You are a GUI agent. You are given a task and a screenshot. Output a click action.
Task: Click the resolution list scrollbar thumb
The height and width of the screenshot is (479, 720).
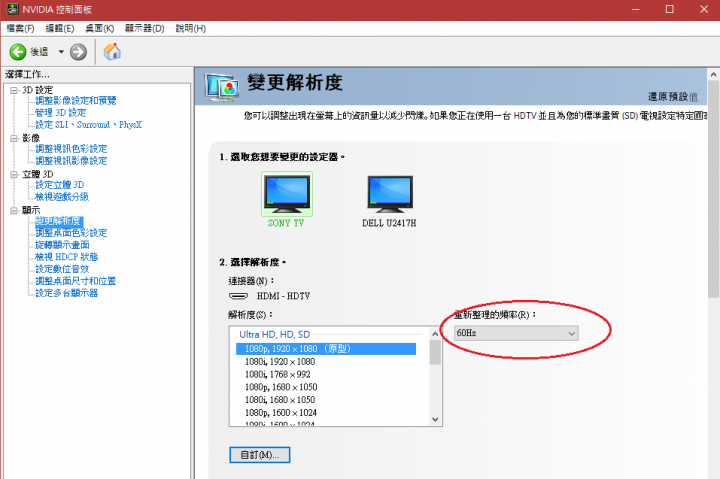tap(435, 353)
